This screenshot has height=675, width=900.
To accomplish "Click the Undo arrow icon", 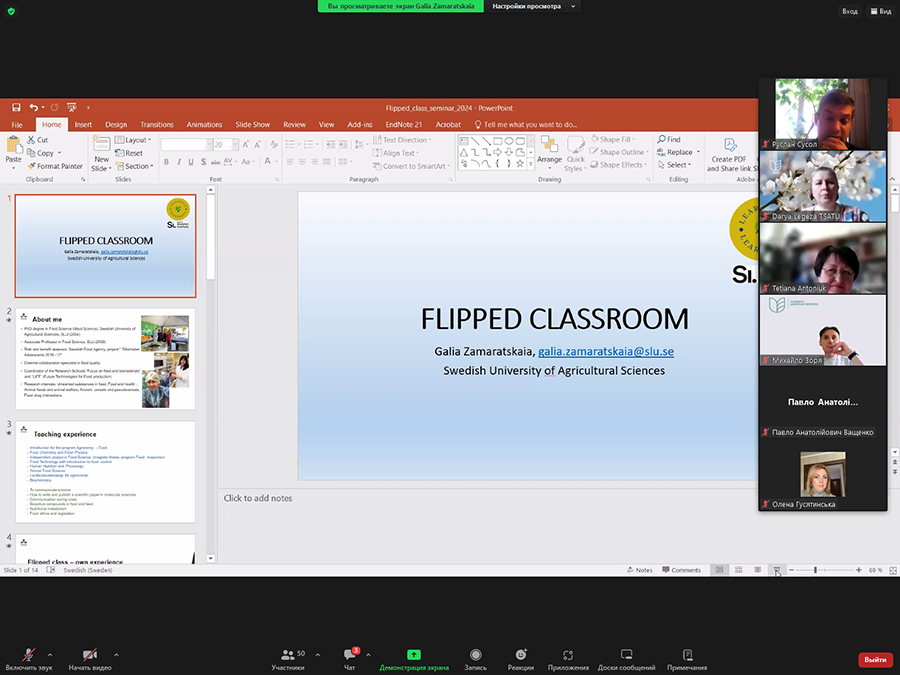I will pos(34,107).
